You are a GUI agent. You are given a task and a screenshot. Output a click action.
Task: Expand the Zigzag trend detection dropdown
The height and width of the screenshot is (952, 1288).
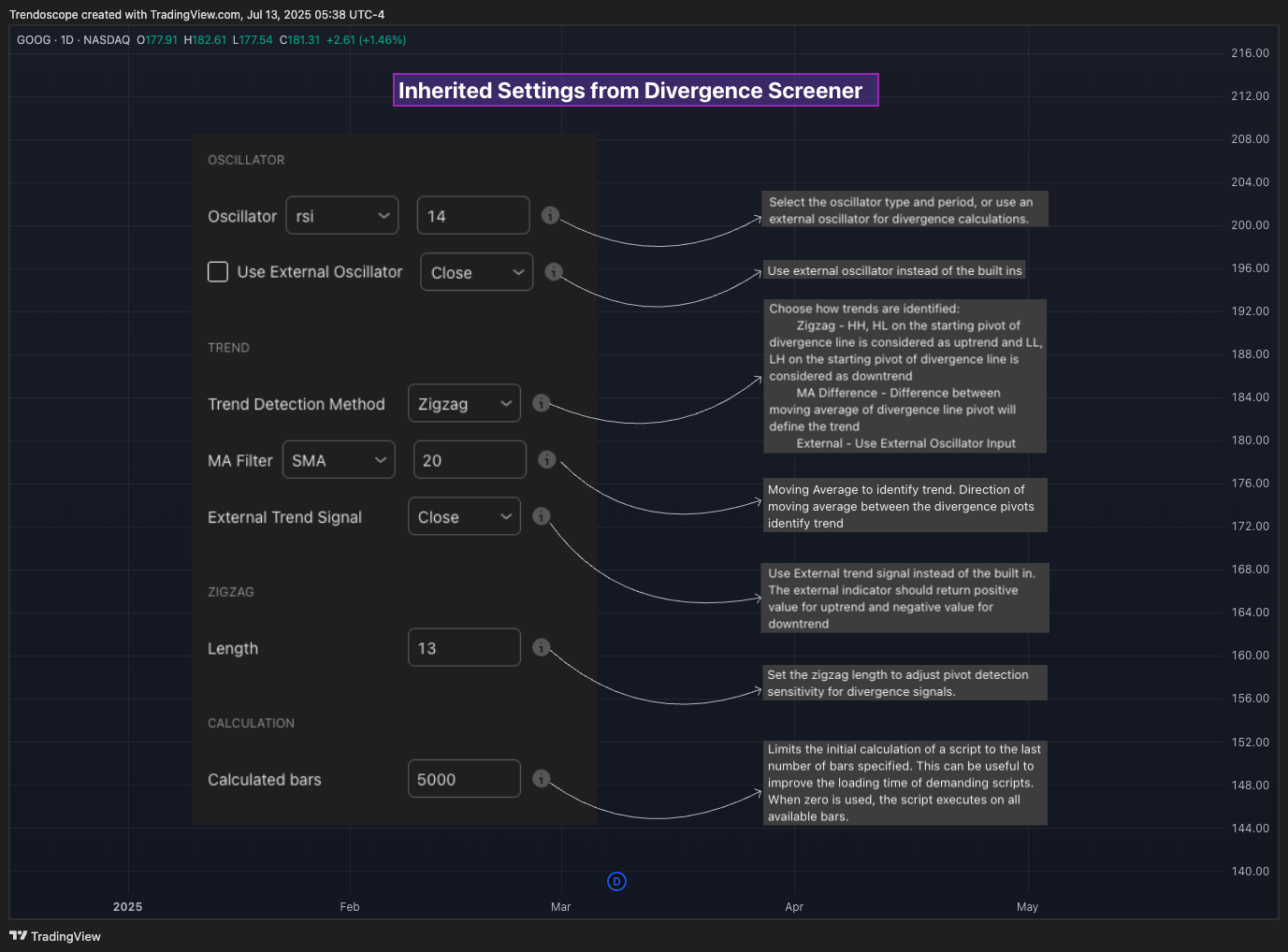[464, 403]
